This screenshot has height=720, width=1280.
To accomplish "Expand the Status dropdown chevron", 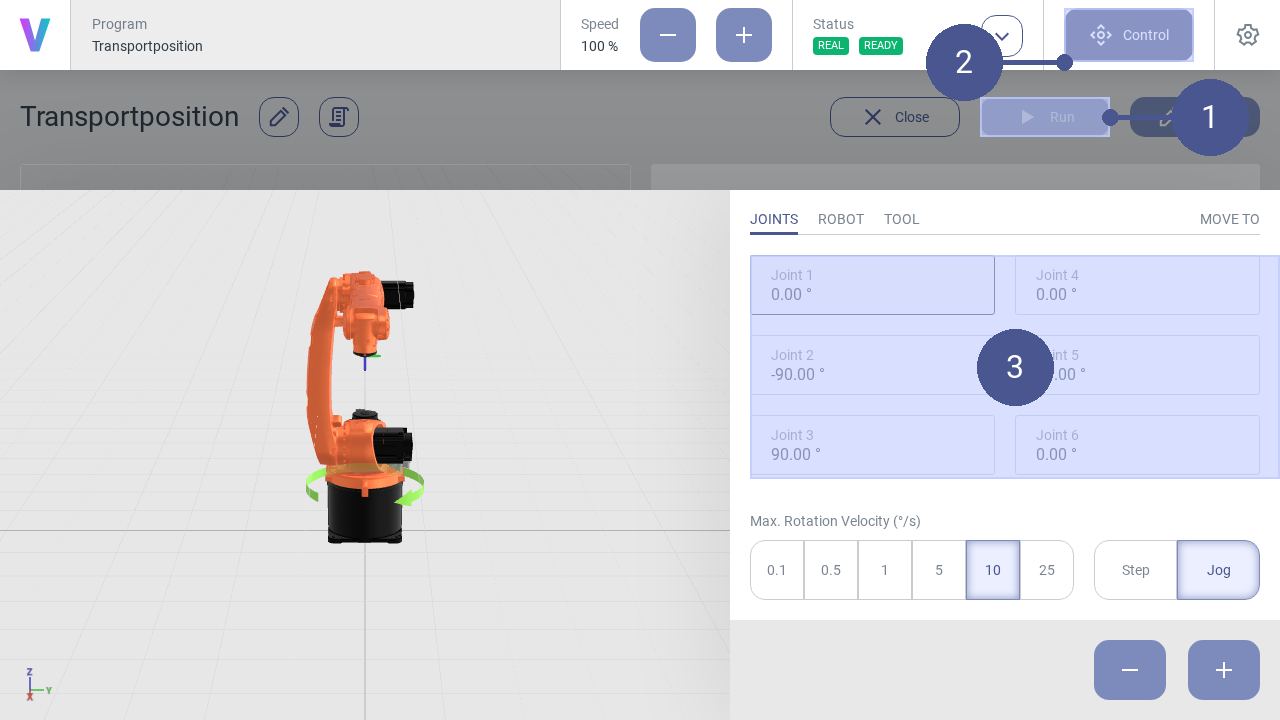I will pyautogui.click(x=1003, y=37).
